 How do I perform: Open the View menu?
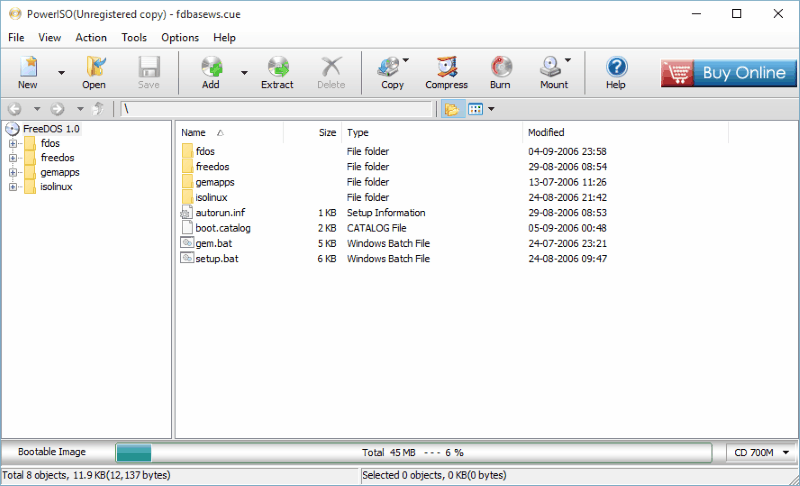click(x=49, y=38)
